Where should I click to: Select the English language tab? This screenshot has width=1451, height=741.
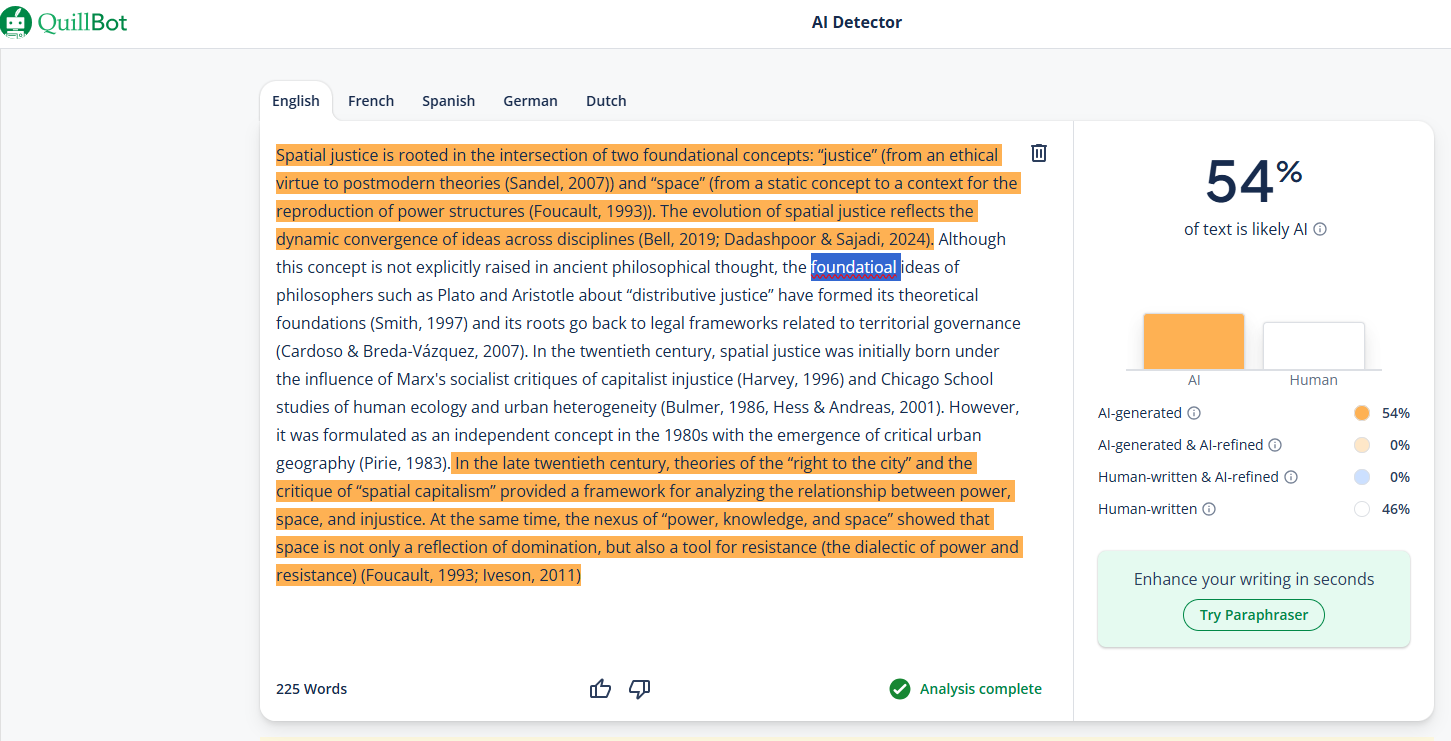tap(296, 101)
